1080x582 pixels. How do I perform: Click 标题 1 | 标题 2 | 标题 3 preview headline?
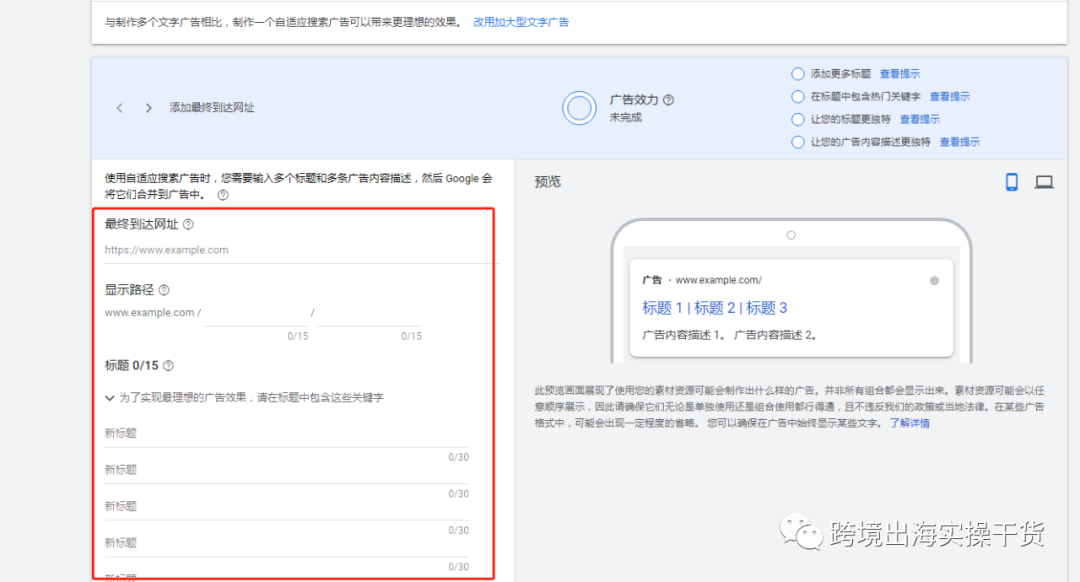pos(714,308)
